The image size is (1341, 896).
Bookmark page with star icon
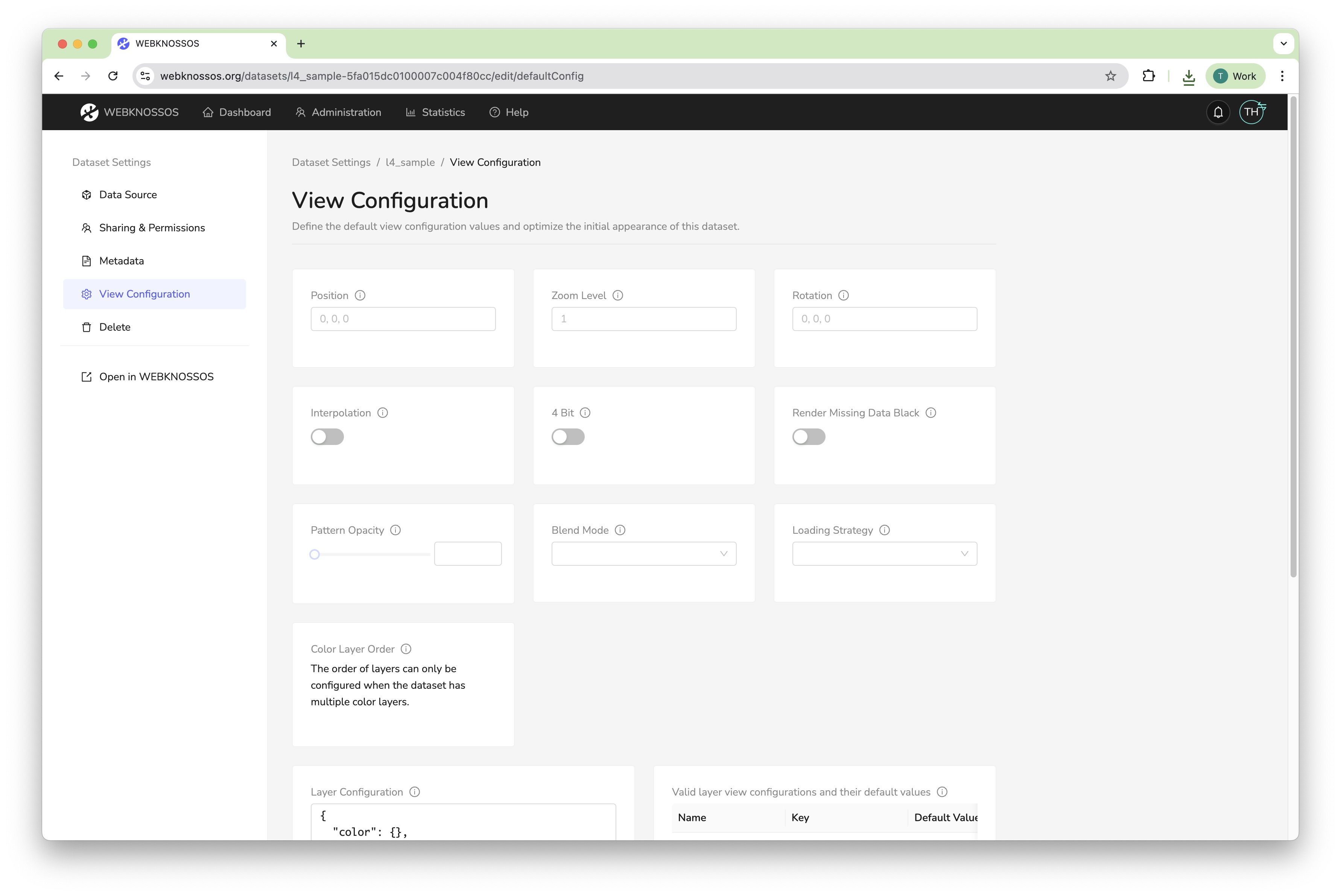[x=1110, y=76]
